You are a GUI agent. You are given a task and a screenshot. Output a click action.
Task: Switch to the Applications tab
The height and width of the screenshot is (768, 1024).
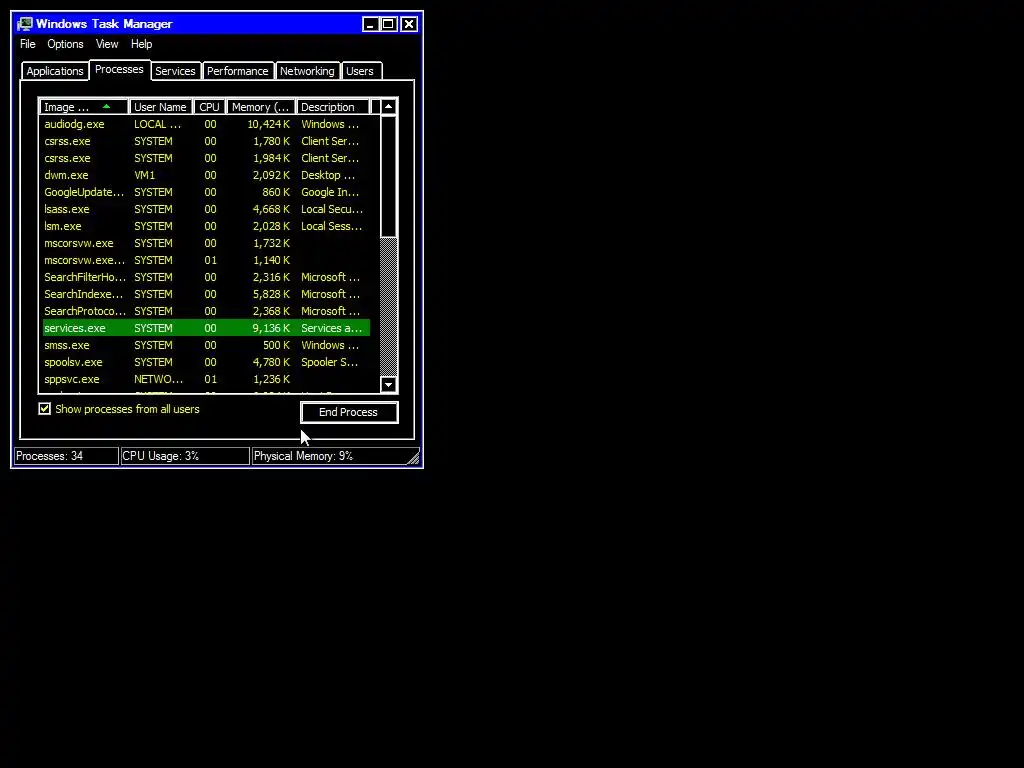(x=55, y=71)
